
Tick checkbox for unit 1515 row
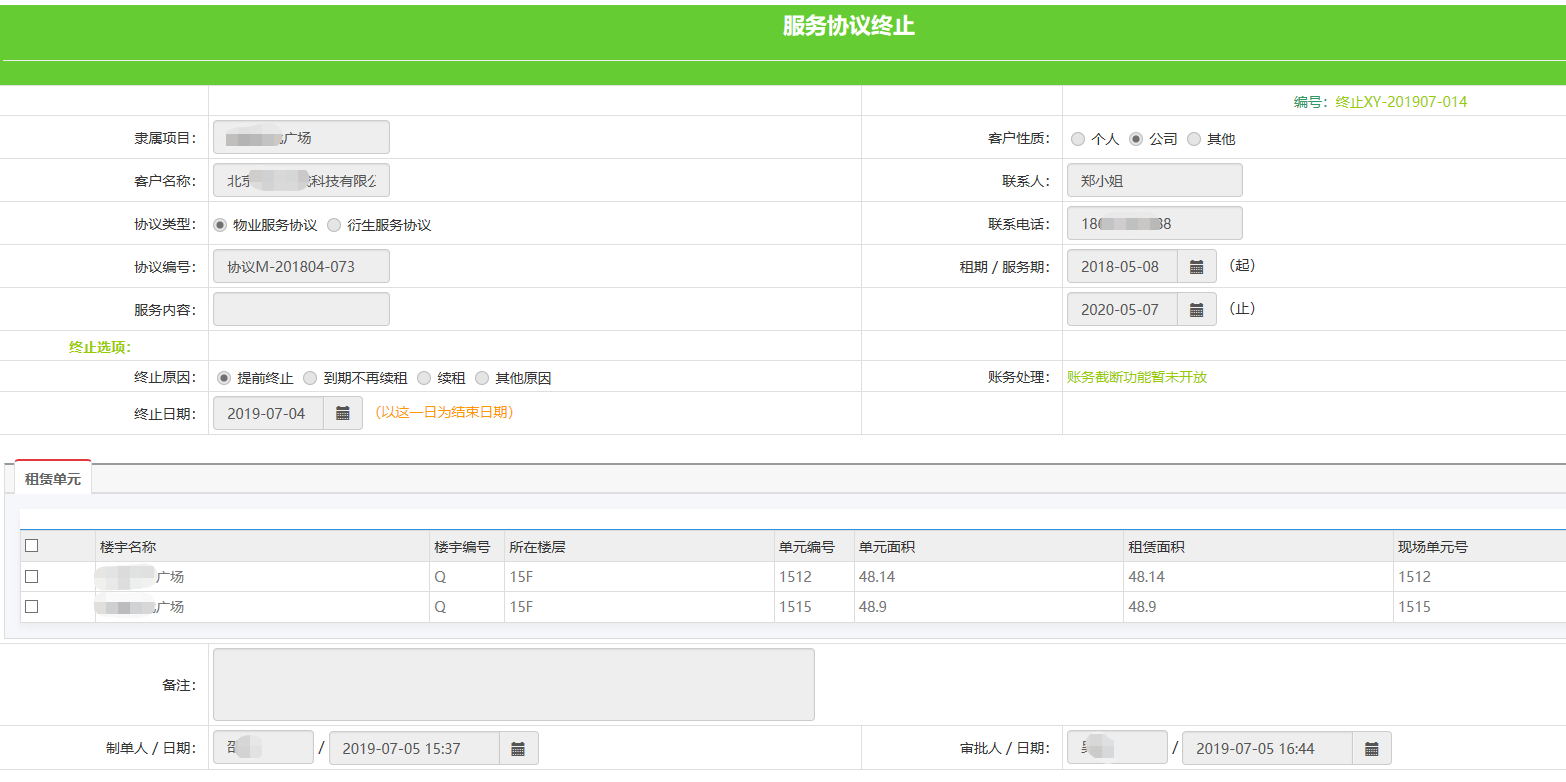coord(32,607)
